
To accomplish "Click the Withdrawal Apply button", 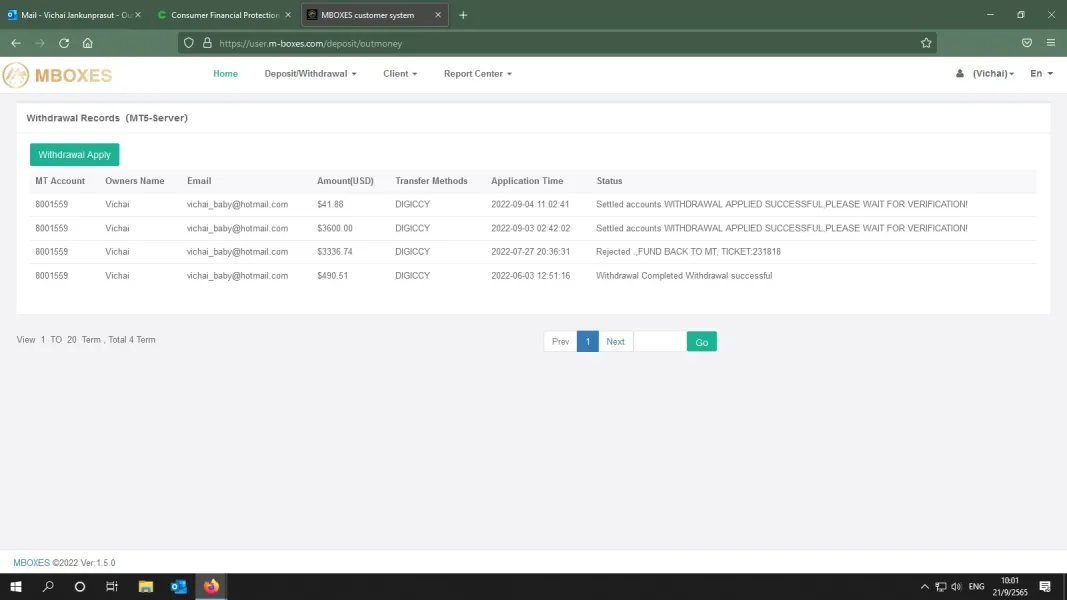I will pyautogui.click(x=74, y=154).
